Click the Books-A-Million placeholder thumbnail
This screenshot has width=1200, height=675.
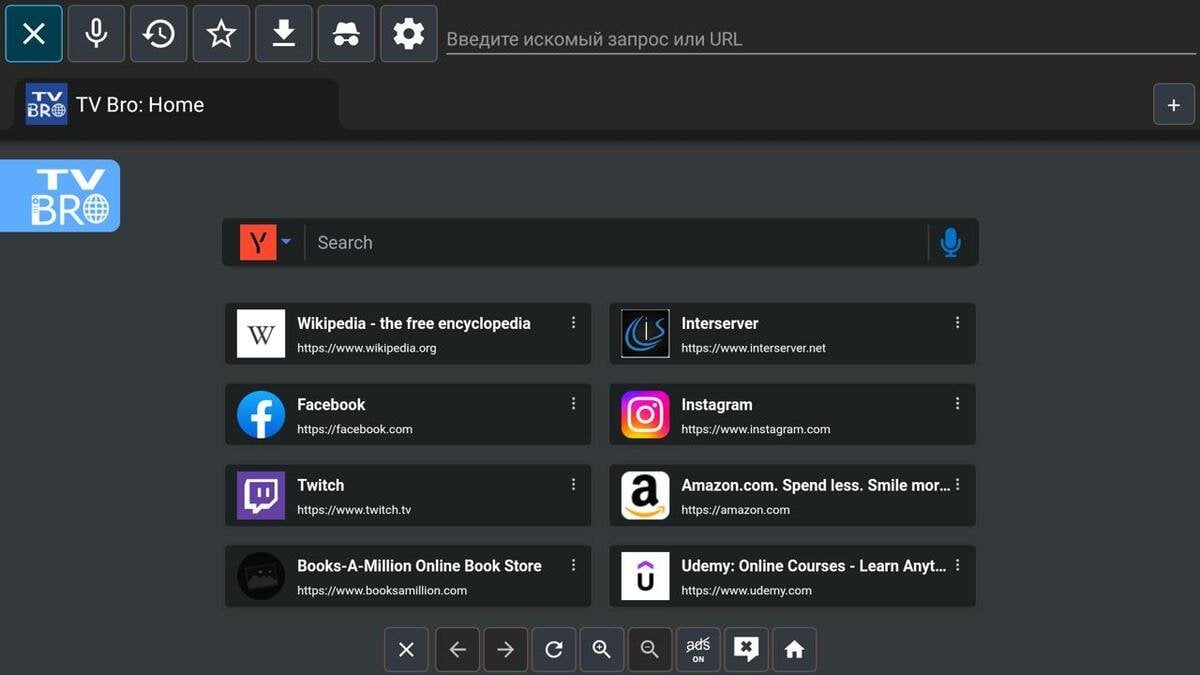[x=261, y=576]
